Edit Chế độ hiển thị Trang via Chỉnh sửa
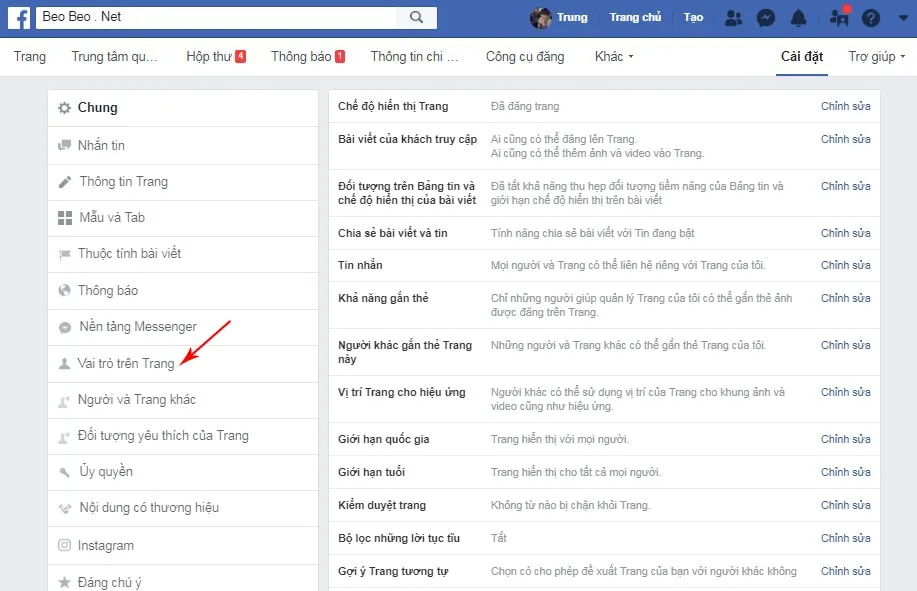This screenshot has width=917, height=591. click(x=845, y=106)
